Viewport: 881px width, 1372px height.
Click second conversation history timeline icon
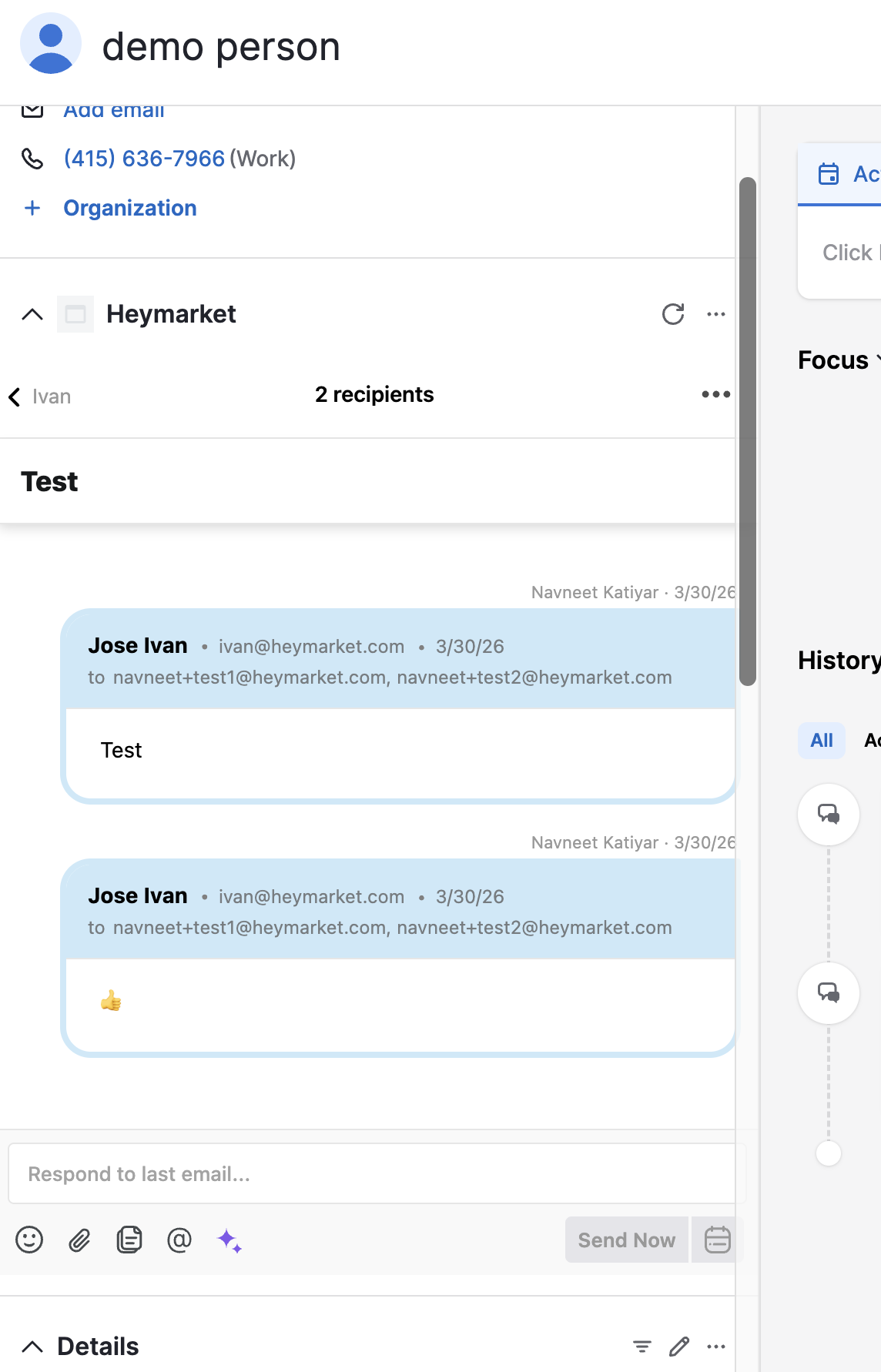click(829, 993)
